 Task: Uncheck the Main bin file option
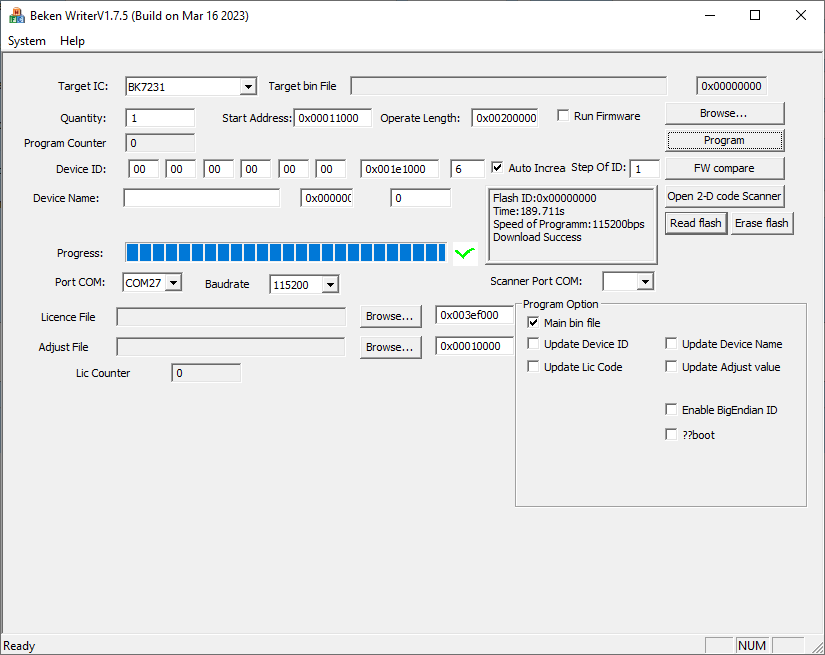pos(533,323)
